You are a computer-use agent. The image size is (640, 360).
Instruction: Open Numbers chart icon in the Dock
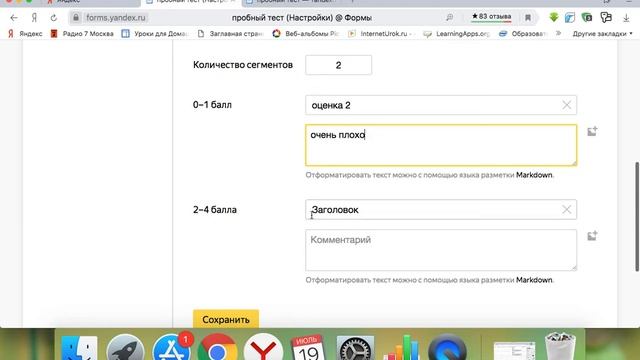402,347
